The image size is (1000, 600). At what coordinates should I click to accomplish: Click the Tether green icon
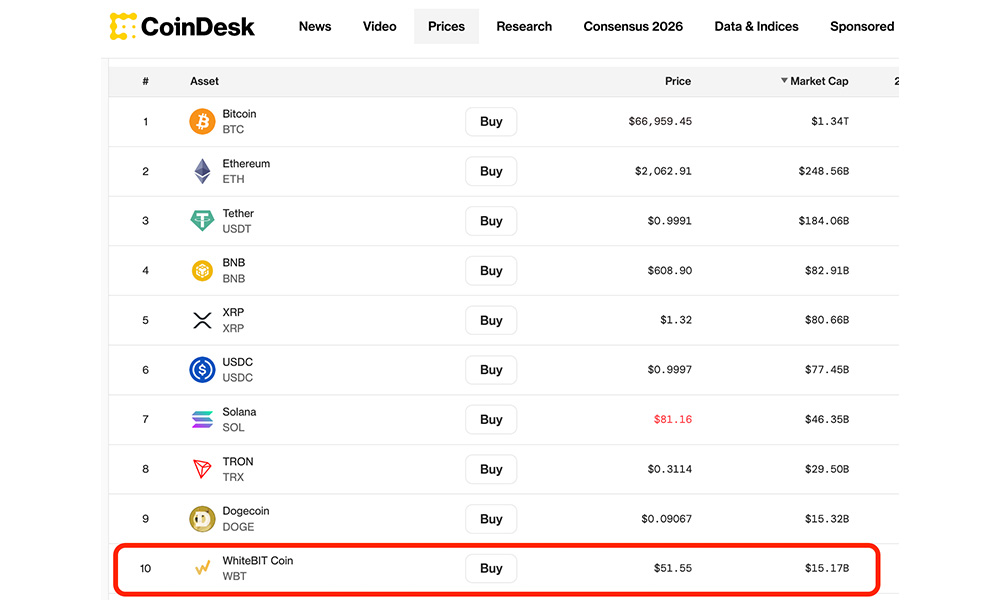pos(202,221)
